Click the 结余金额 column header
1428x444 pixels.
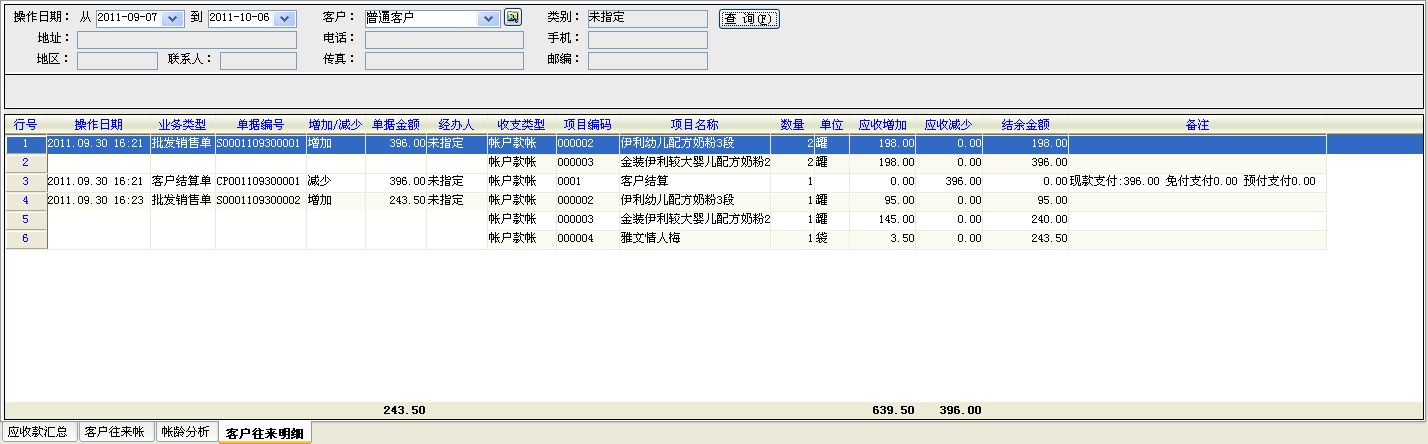[1025, 125]
